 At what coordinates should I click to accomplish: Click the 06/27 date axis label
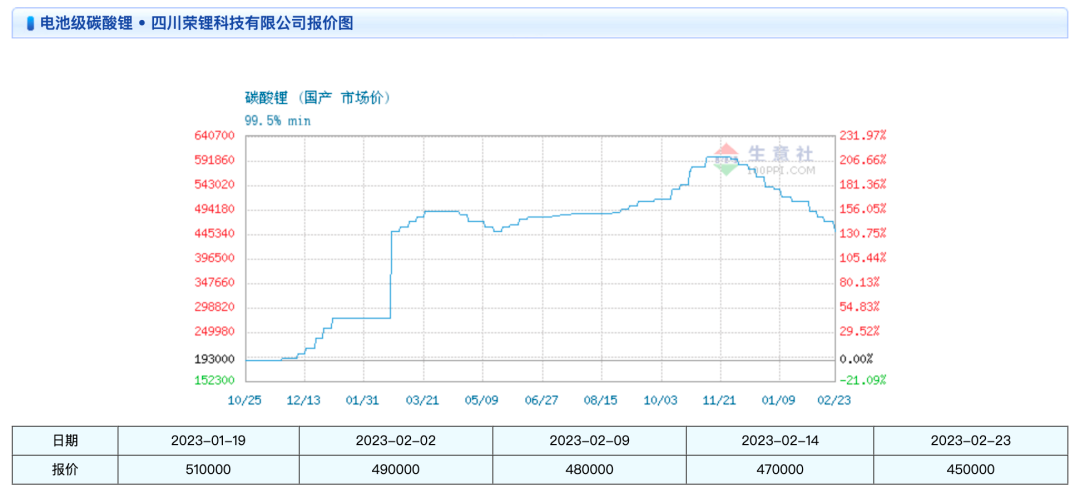pos(542,400)
